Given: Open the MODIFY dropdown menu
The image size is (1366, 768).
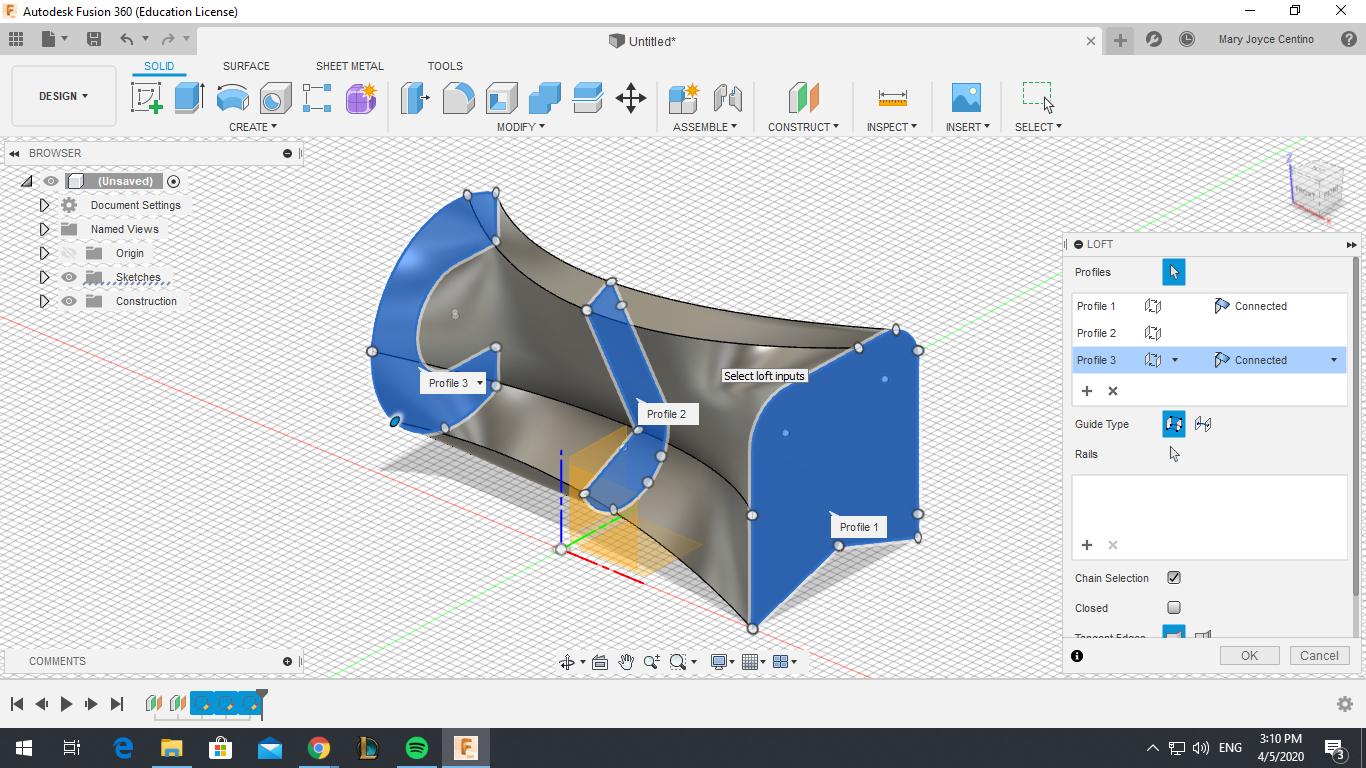Looking at the screenshot, I should click(x=519, y=126).
